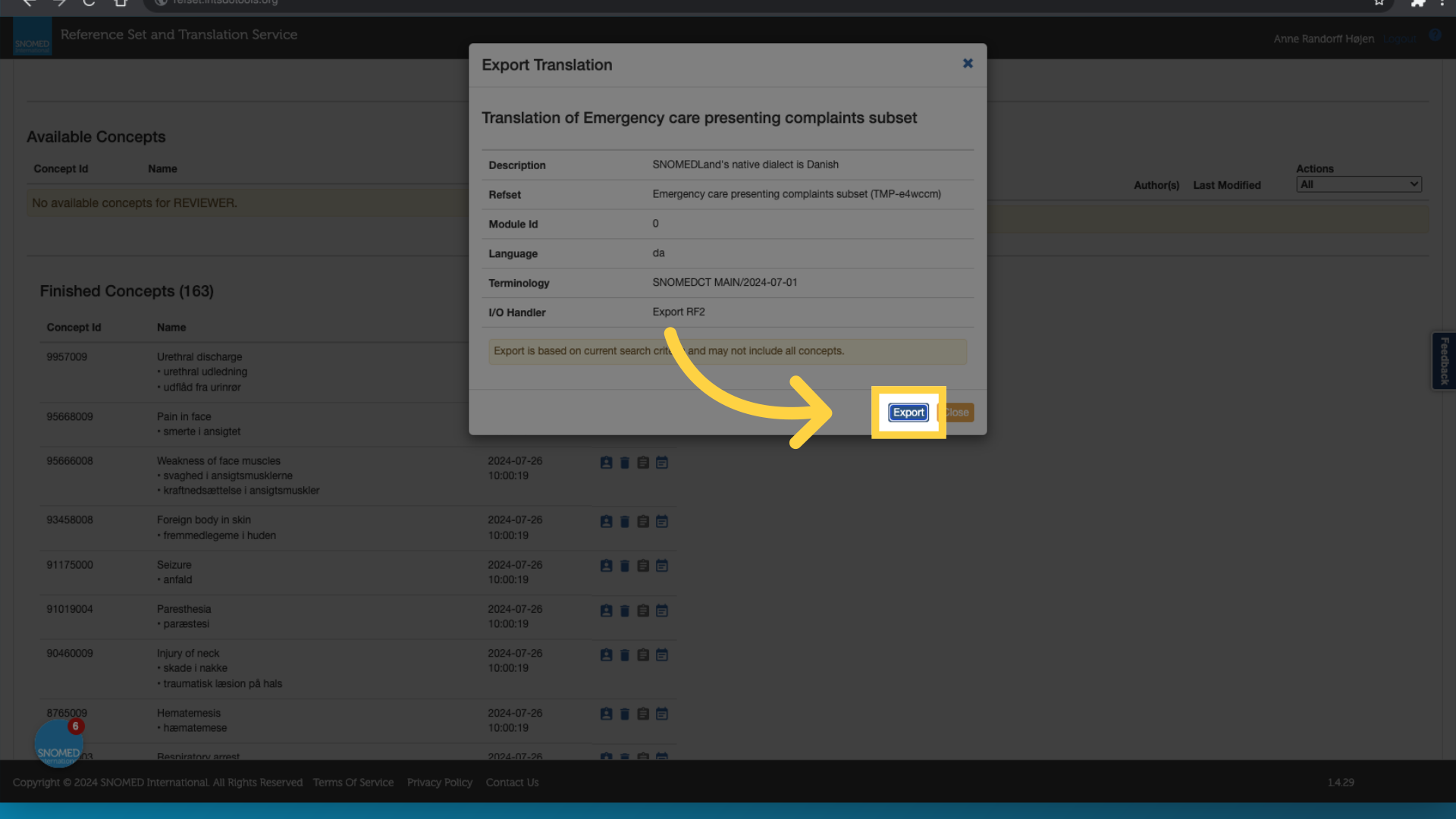
Task: Open the vertical Feedback tab
Action: coord(1444,361)
